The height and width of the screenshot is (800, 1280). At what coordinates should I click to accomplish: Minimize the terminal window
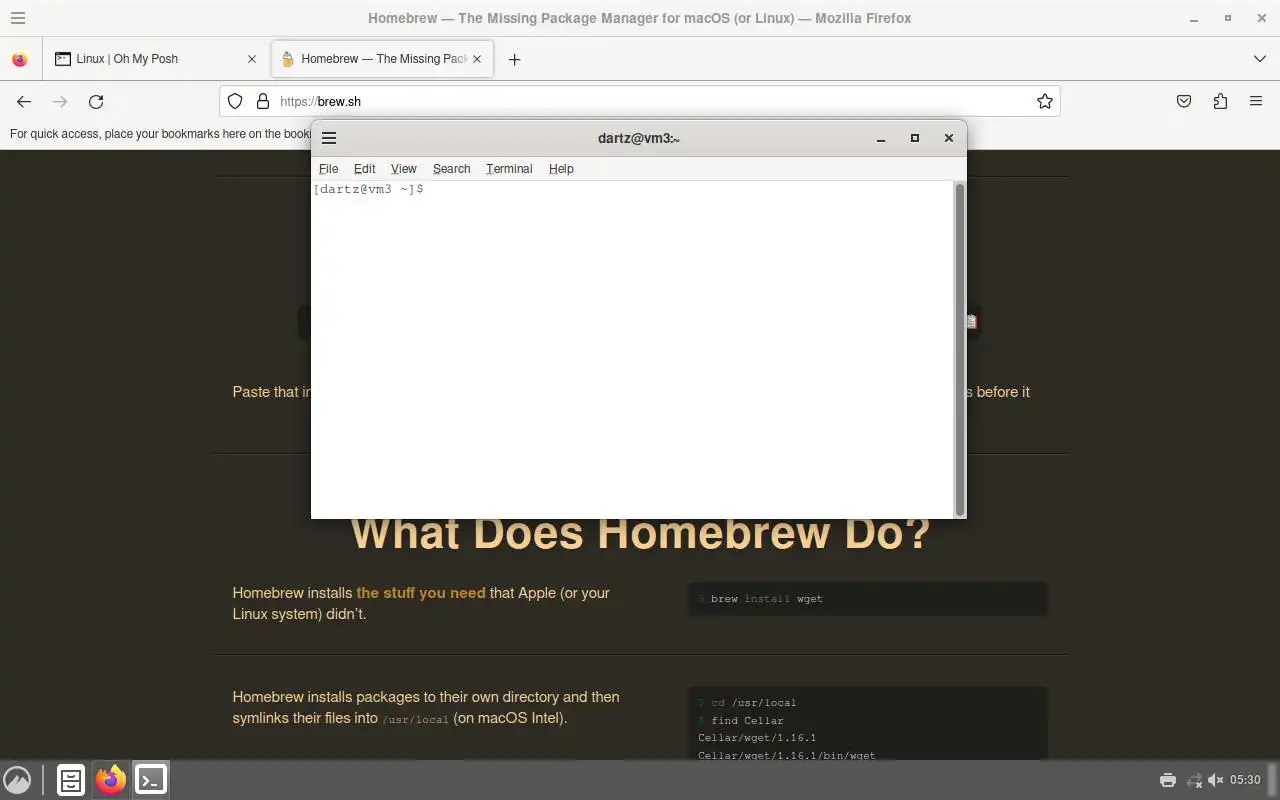point(881,138)
